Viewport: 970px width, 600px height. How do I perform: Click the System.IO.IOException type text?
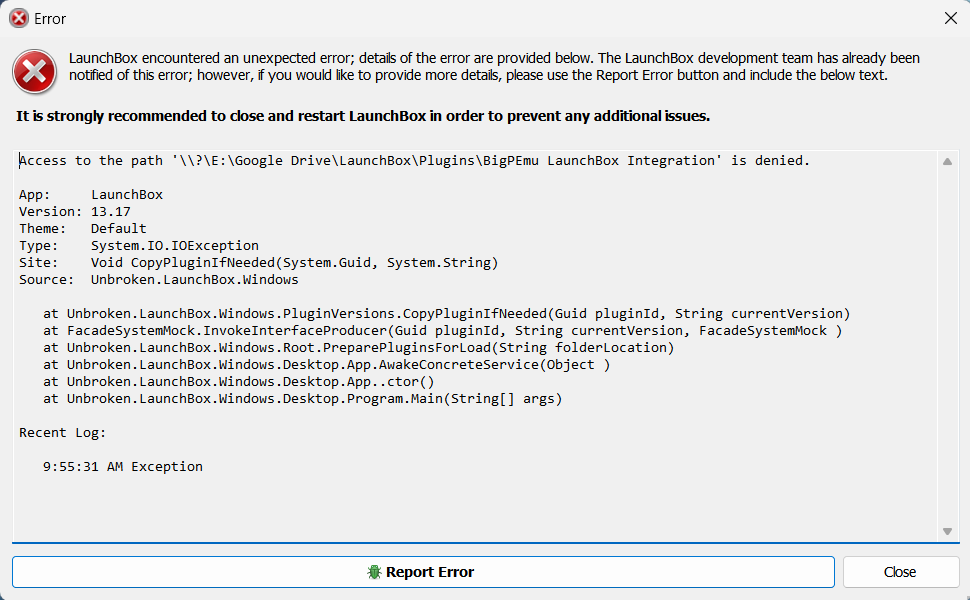[175, 246]
